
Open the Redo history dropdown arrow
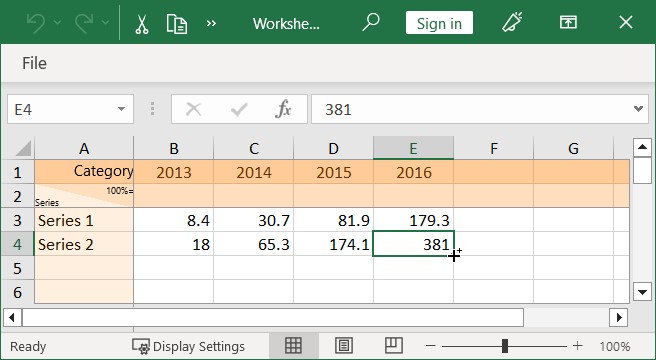106,23
